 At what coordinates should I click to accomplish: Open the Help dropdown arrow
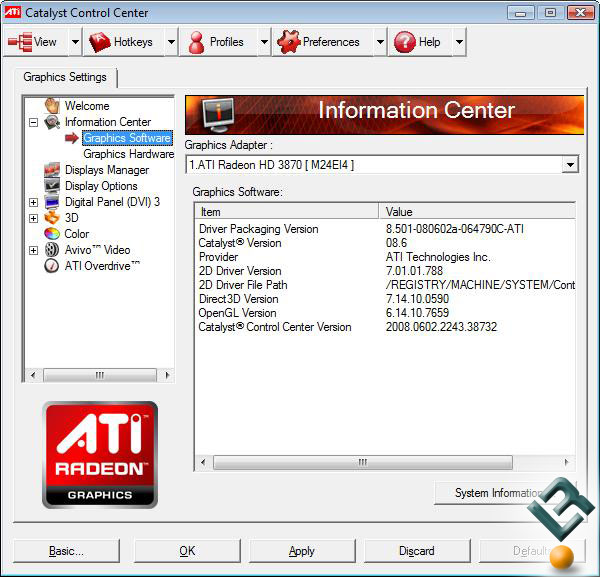(x=459, y=42)
